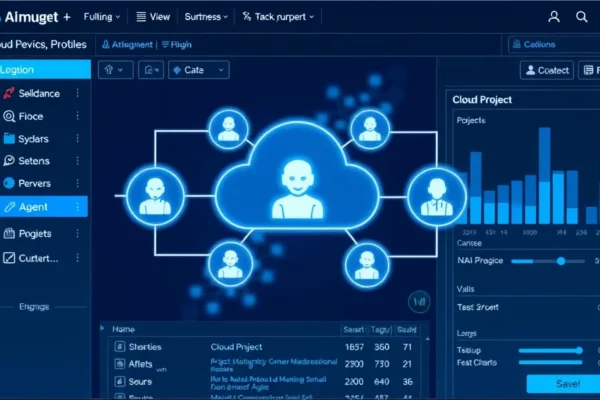Click the cut-off button next to Coatect
This screenshot has width=600, height=400.
[589, 70]
